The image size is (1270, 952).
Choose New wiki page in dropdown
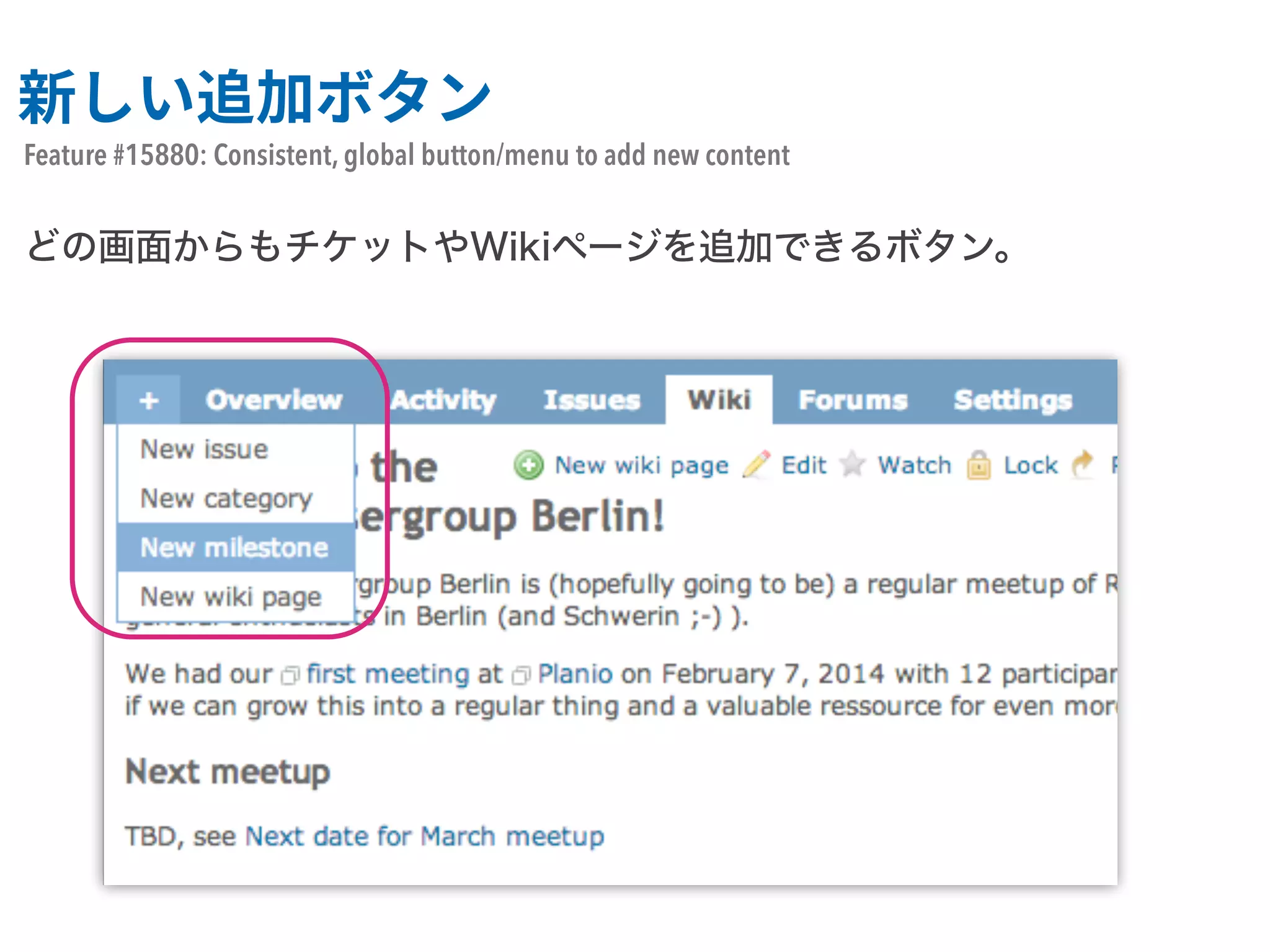236,596
